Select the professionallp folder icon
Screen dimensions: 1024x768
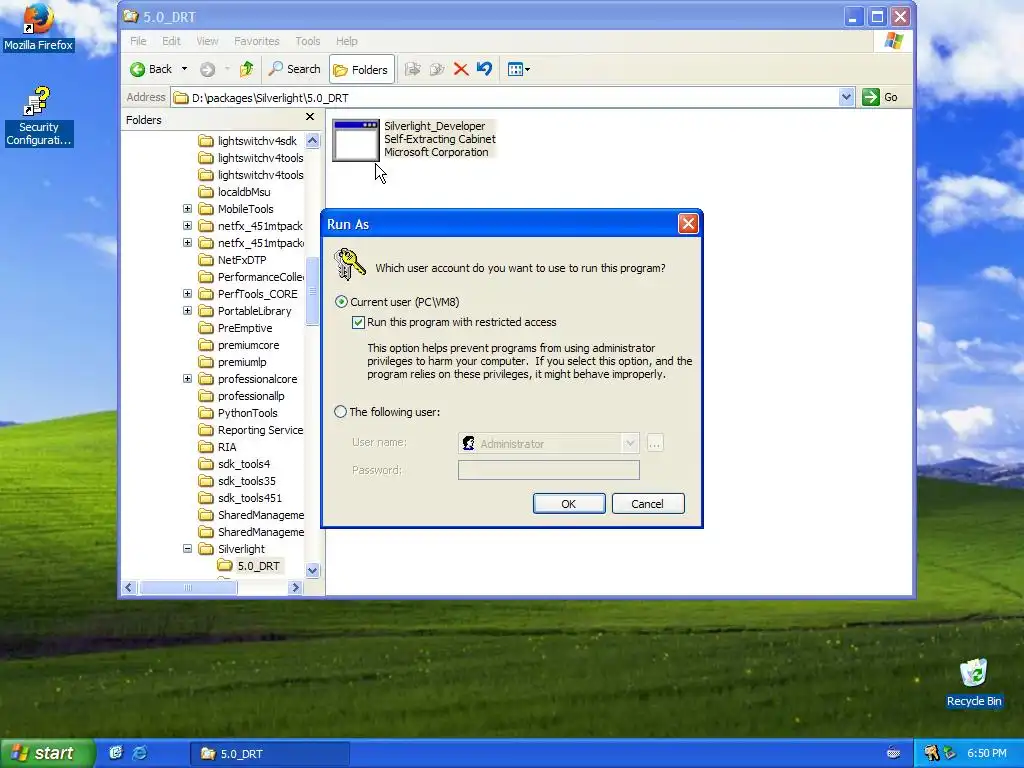pyautogui.click(x=206, y=396)
